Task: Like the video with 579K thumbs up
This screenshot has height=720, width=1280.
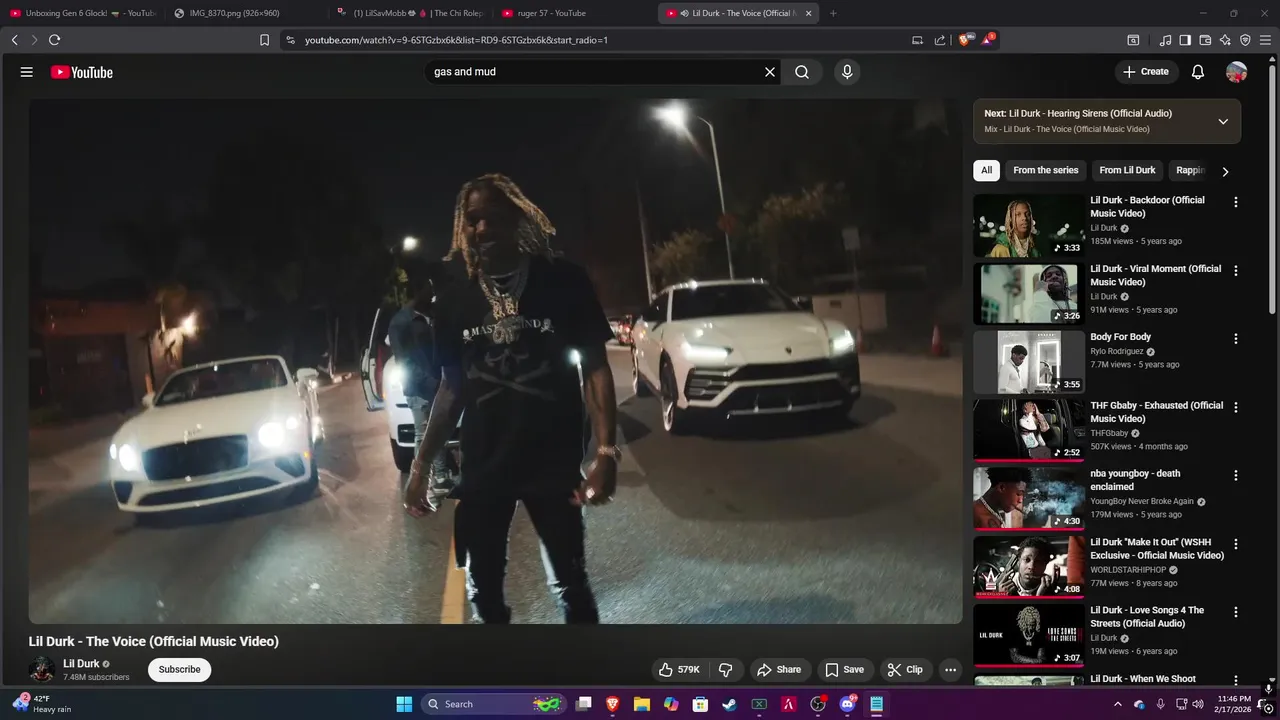Action: click(x=678, y=670)
